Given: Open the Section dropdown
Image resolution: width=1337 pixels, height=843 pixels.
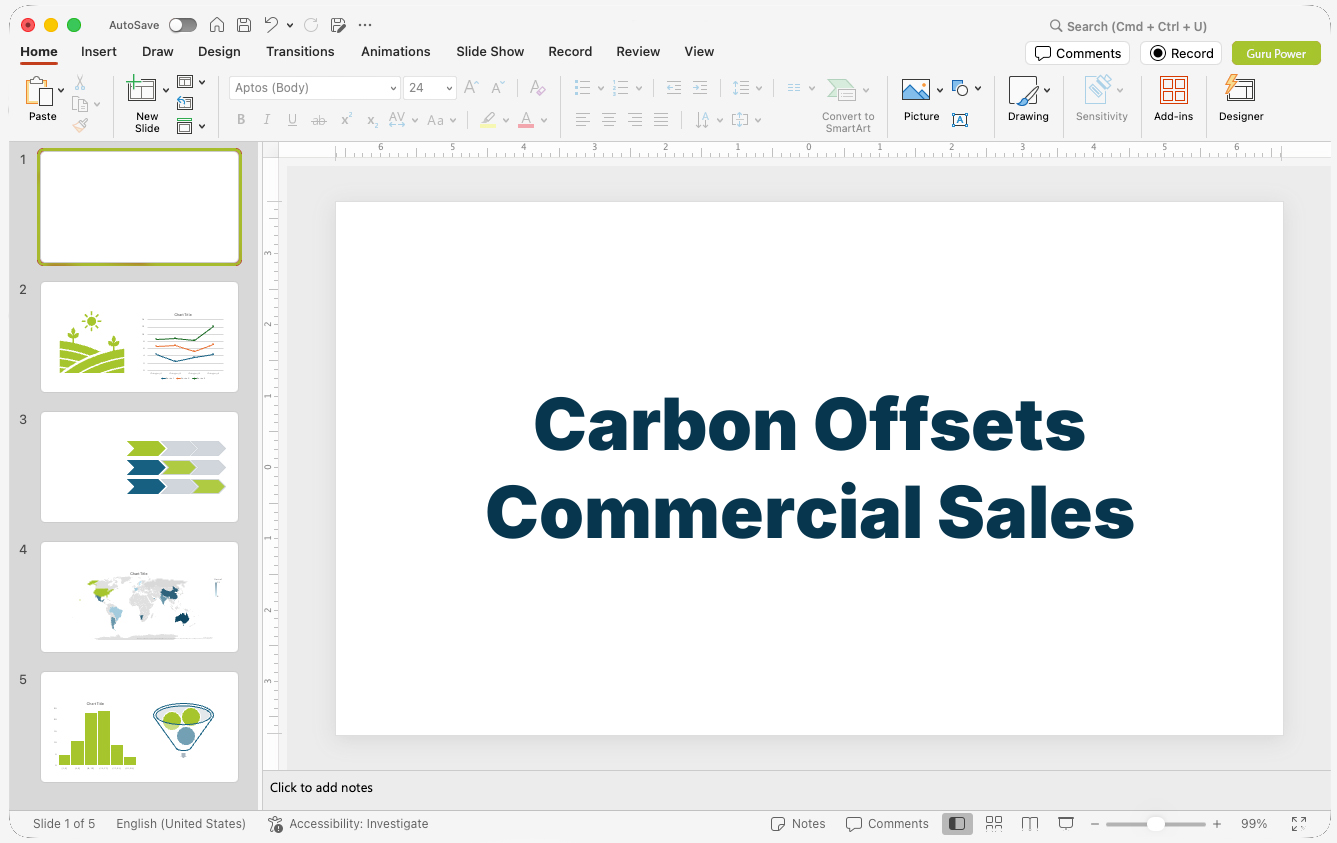Looking at the screenshot, I should point(191,126).
